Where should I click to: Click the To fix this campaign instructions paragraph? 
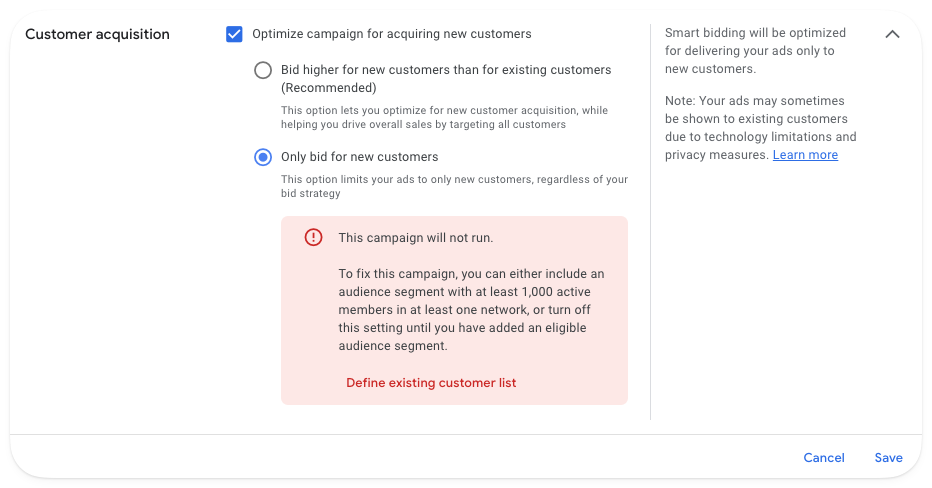point(471,310)
